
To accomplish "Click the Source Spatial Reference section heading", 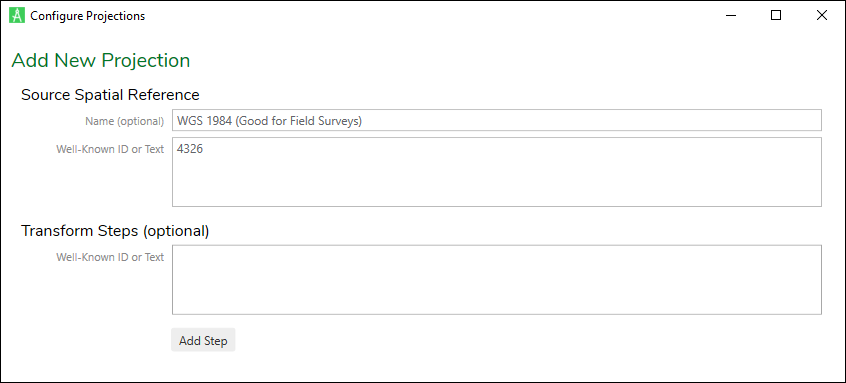I will pyautogui.click(x=110, y=95).
